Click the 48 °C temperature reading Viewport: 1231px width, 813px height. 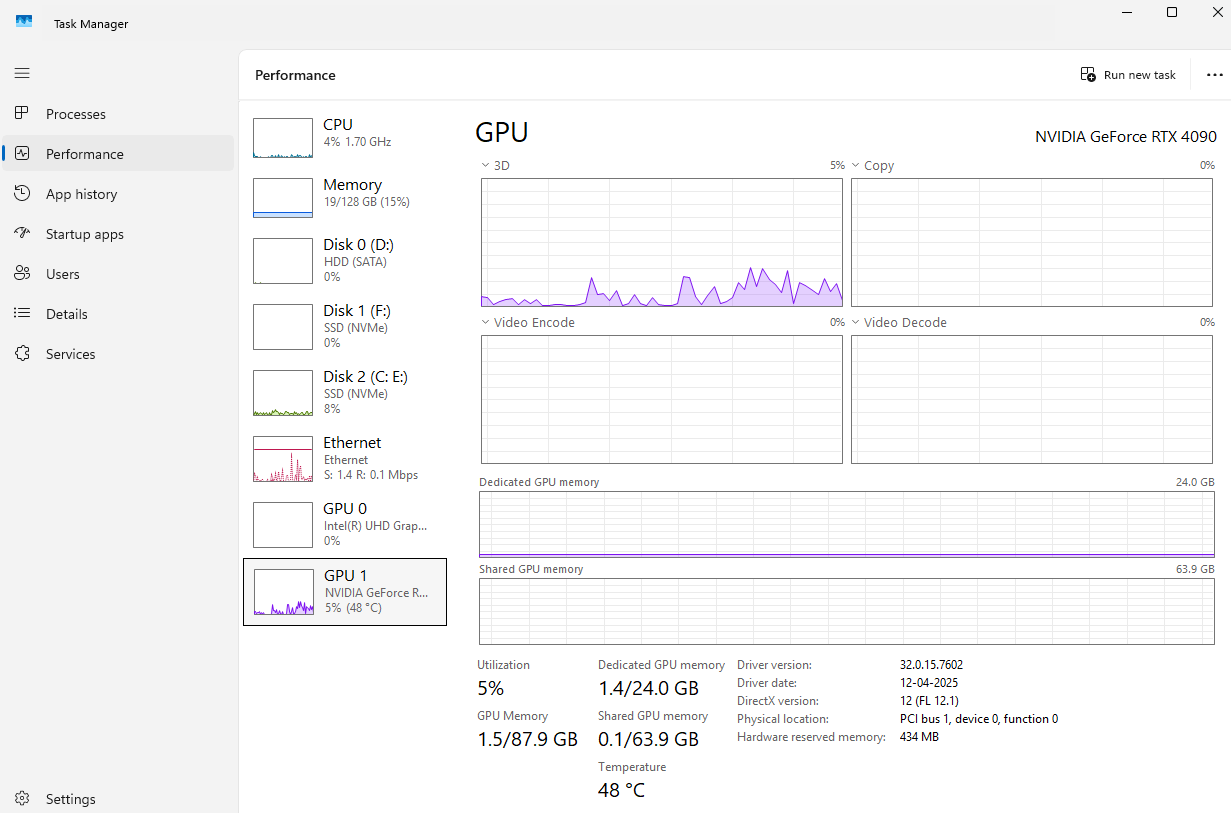(621, 790)
